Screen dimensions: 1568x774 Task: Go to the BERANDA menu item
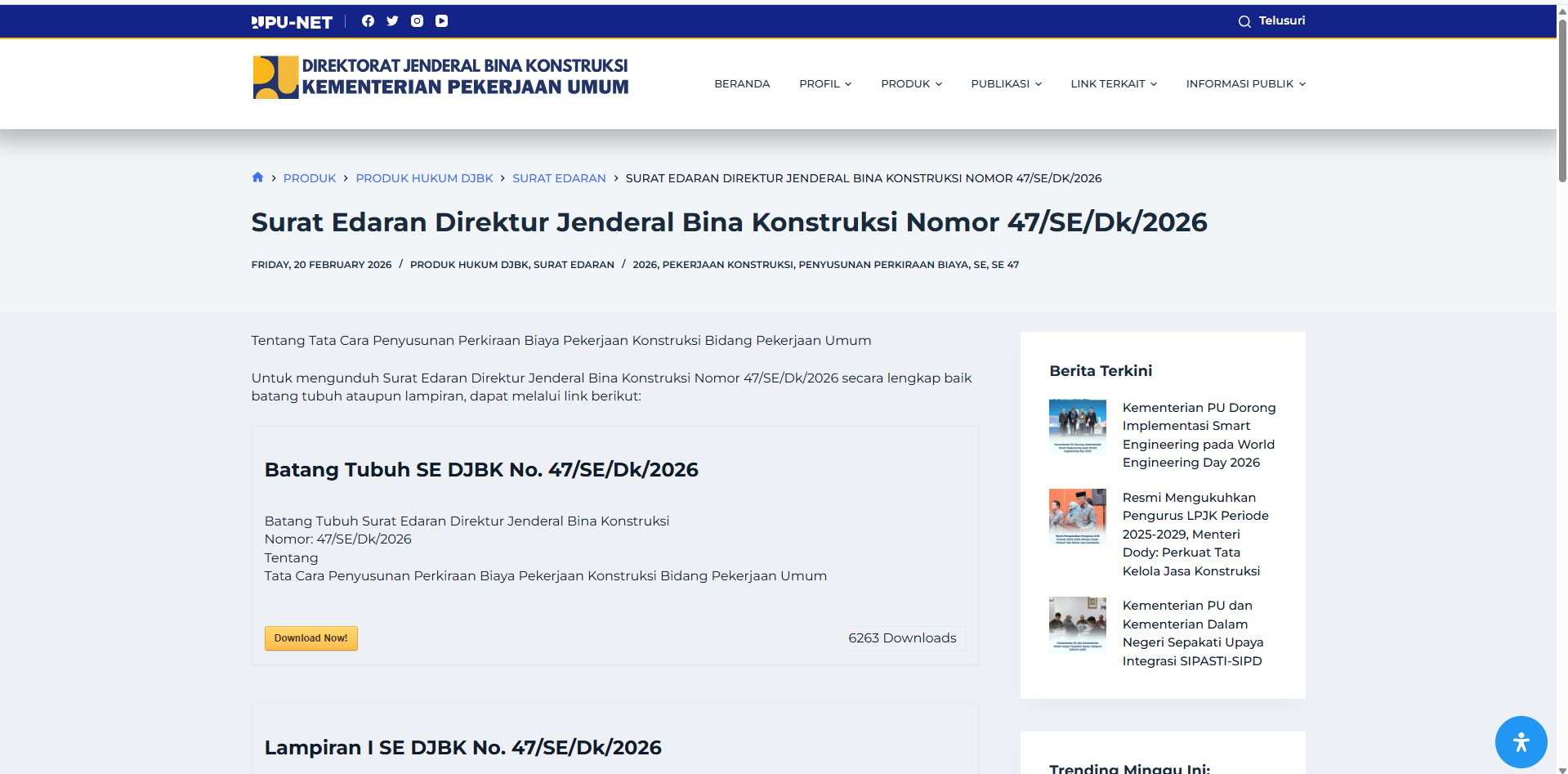(x=742, y=83)
